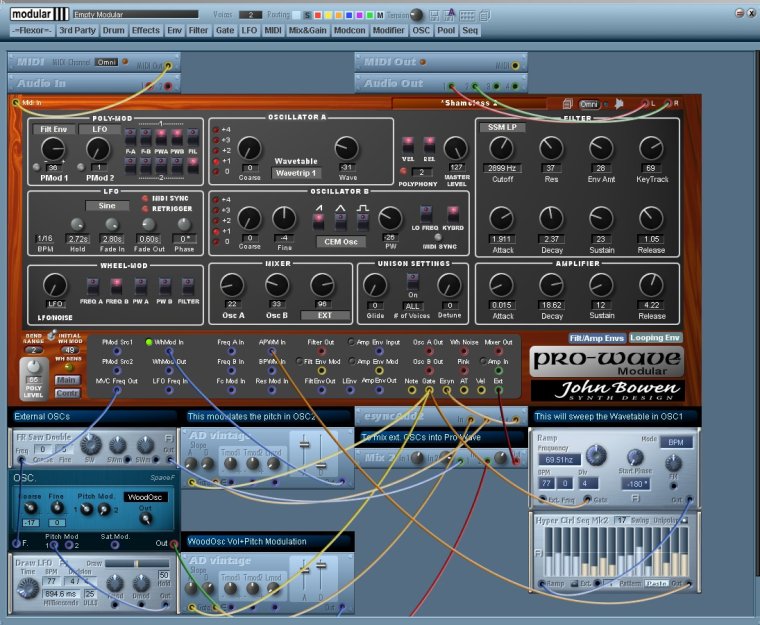The height and width of the screenshot is (625, 760).
Task: Click the LFO Freq In jack
Action: pyautogui.click(x=169, y=390)
